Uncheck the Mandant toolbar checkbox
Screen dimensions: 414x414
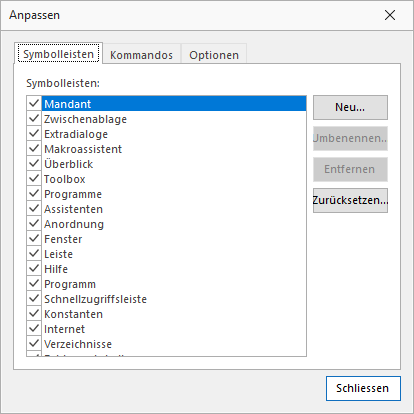(34, 103)
